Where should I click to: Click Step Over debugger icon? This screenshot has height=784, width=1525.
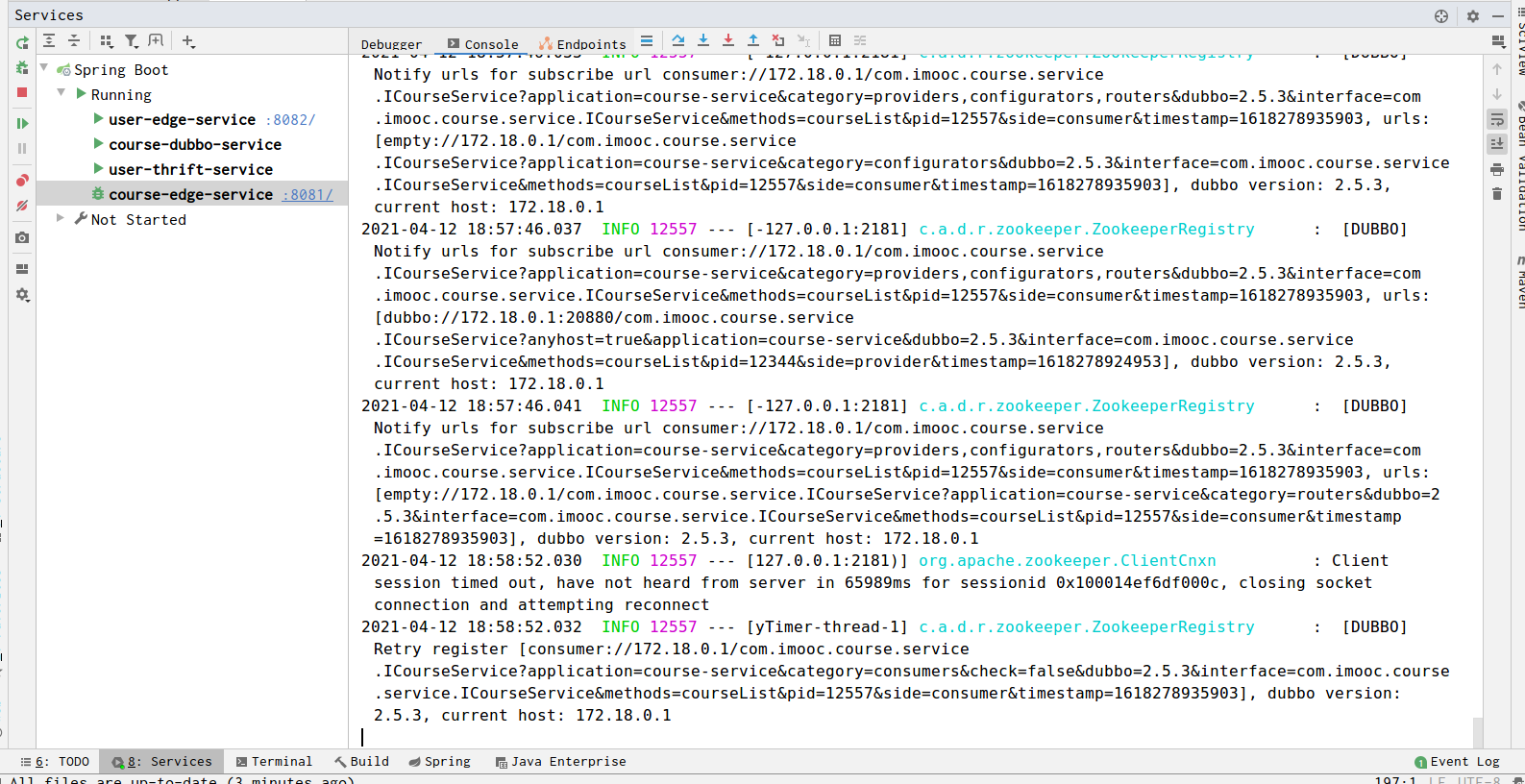pyautogui.click(x=678, y=40)
